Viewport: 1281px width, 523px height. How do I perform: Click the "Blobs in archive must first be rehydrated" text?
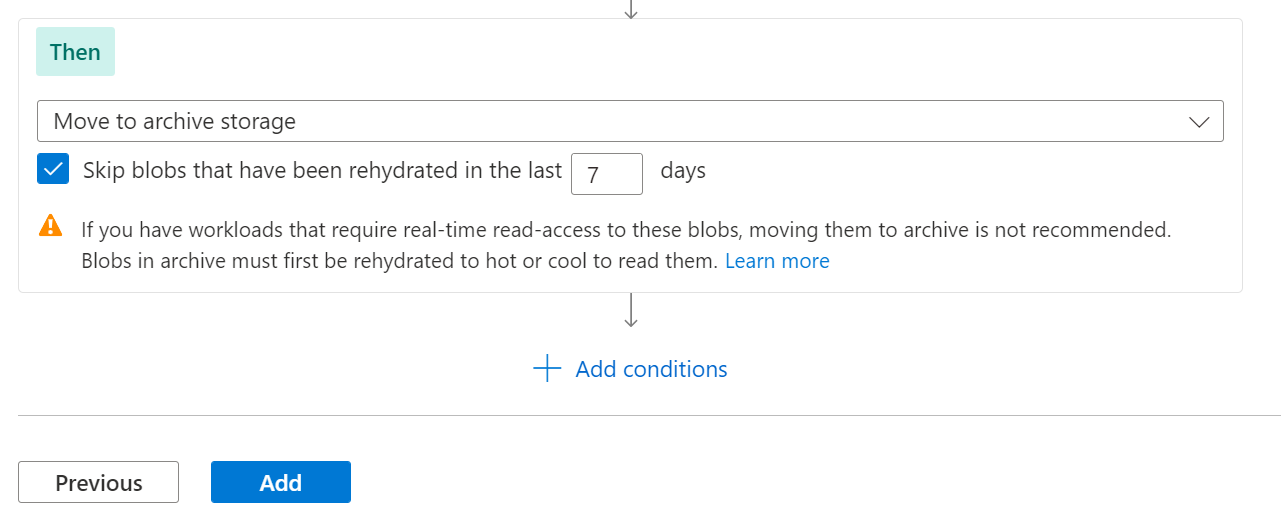[399, 261]
